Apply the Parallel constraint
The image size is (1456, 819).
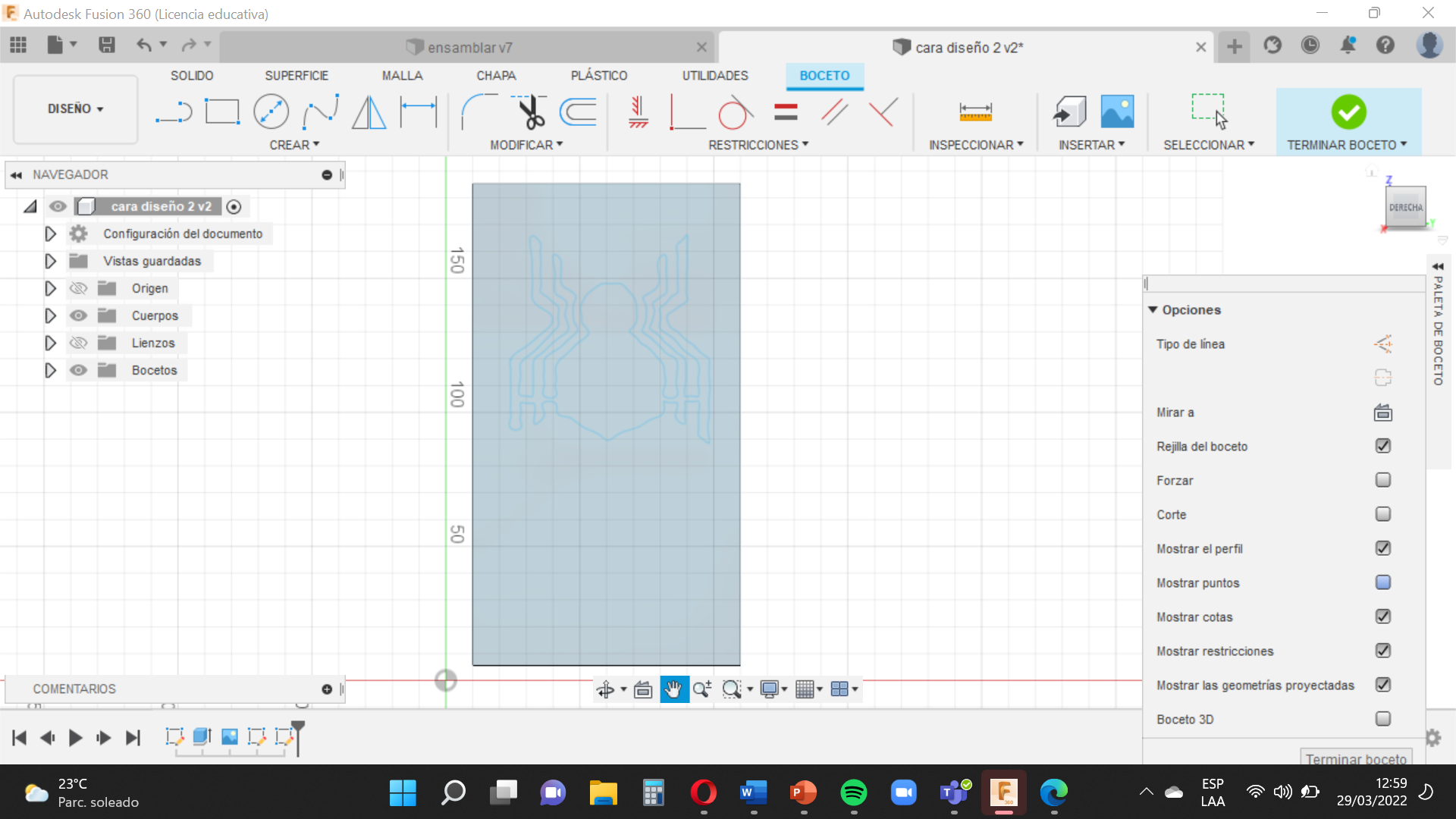[x=834, y=112]
